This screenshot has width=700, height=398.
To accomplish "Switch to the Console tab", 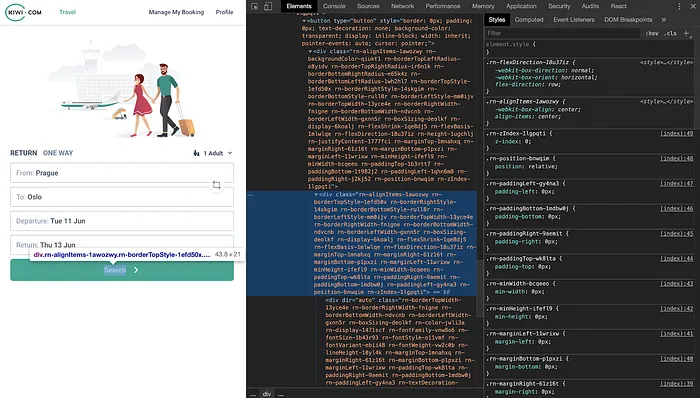I will (334, 6).
